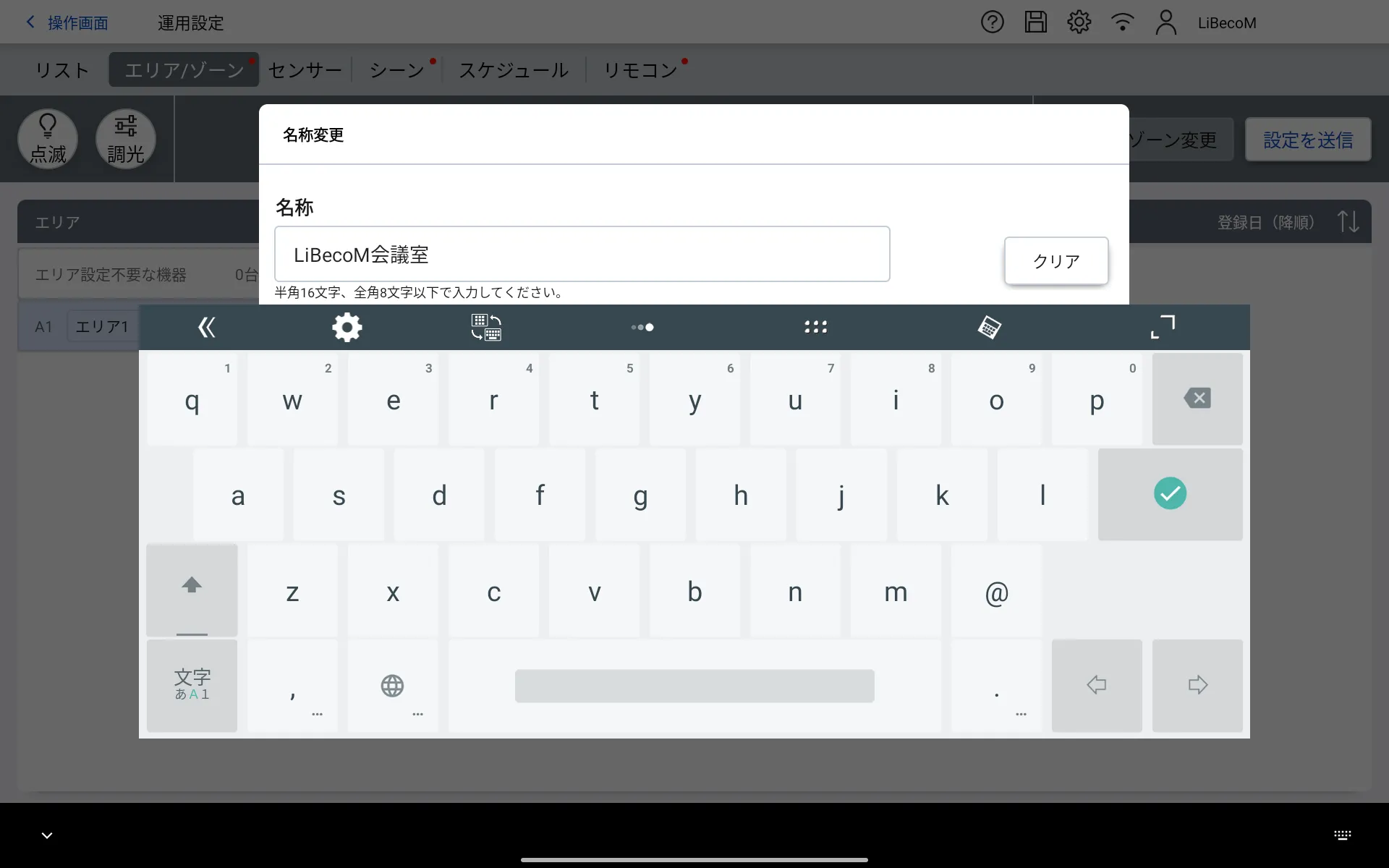Image resolution: width=1389 pixels, height=868 pixels.
Task: Switch to the センサー tab
Action: tap(305, 70)
